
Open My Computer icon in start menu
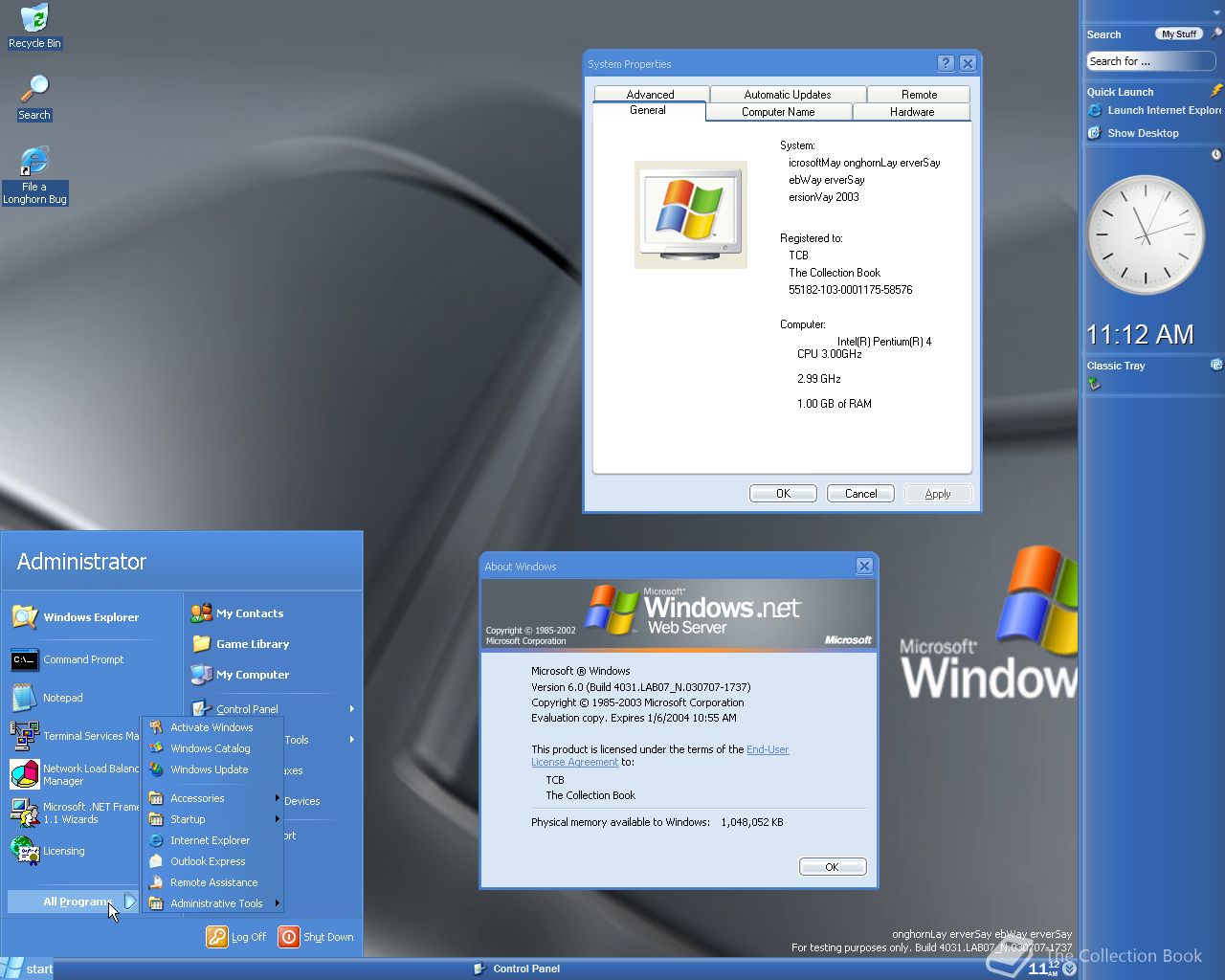201,675
